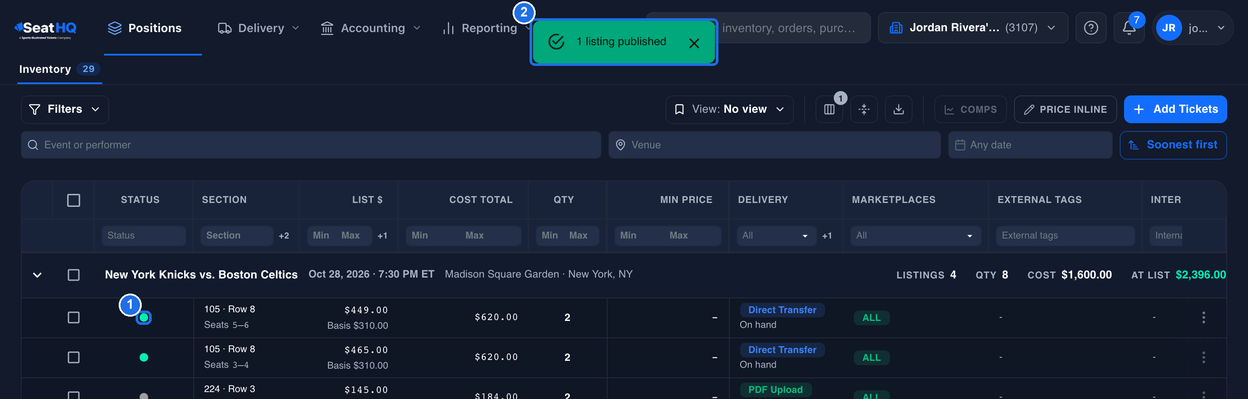This screenshot has width=1248, height=399.
Task: Open the Any date picker
Action: [x=1030, y=145]
